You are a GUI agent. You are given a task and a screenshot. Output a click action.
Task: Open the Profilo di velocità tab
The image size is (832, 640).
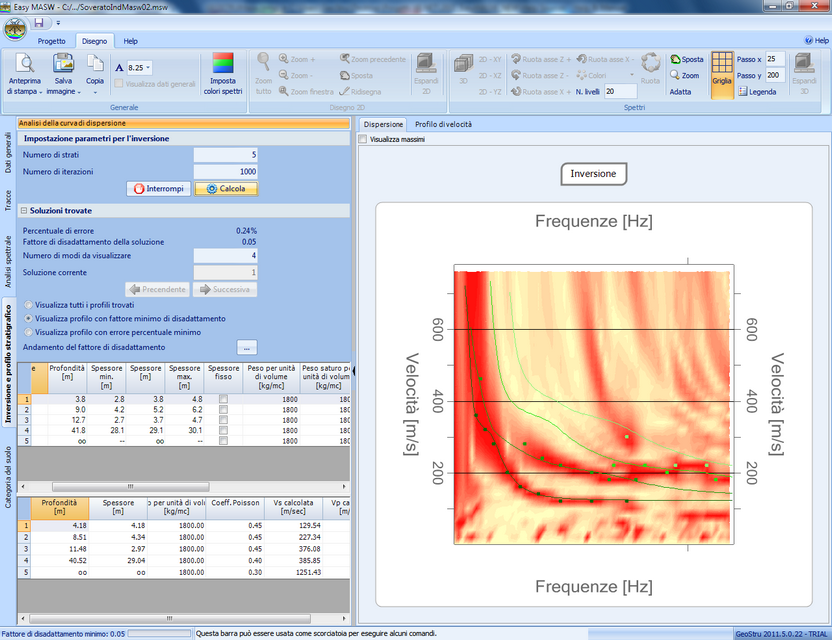coord(443,124)
